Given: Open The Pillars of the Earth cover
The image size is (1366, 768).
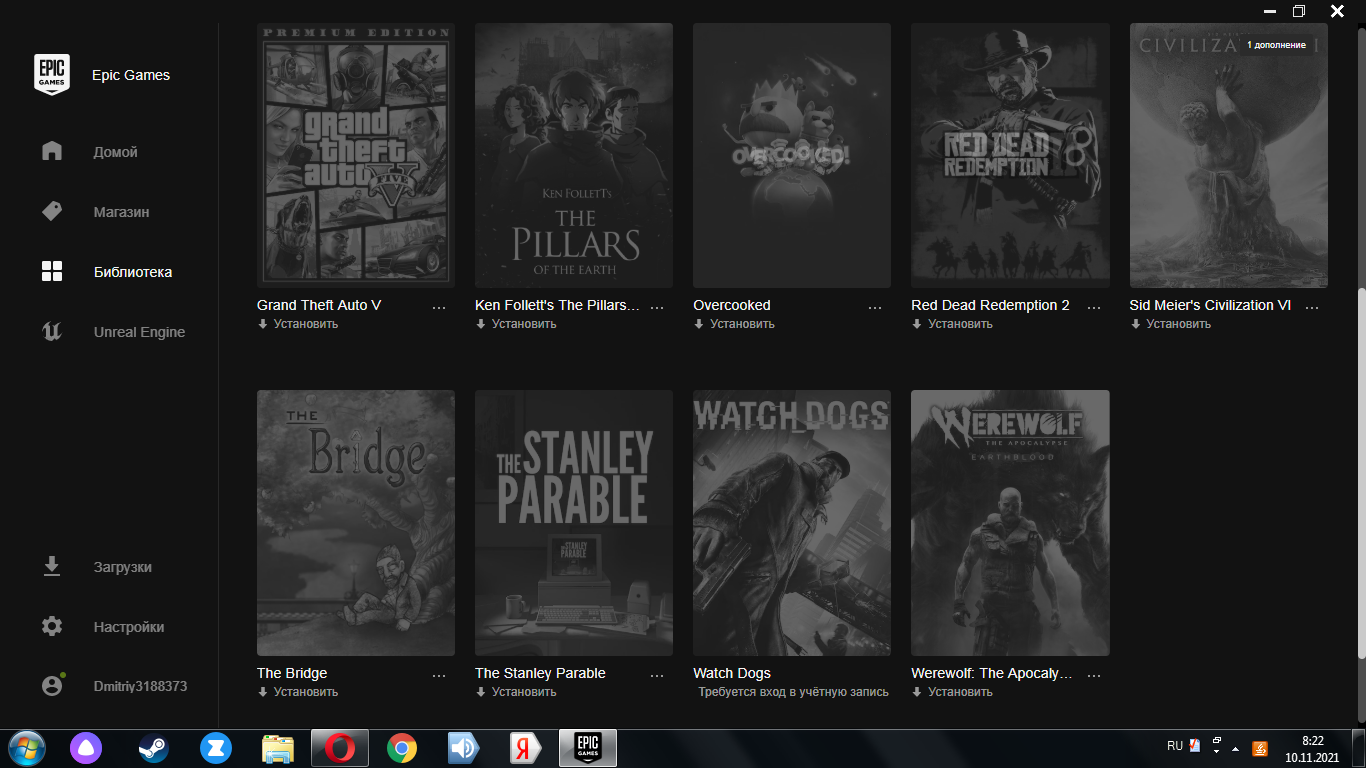Looking at the screenshot, I should 574,155.
